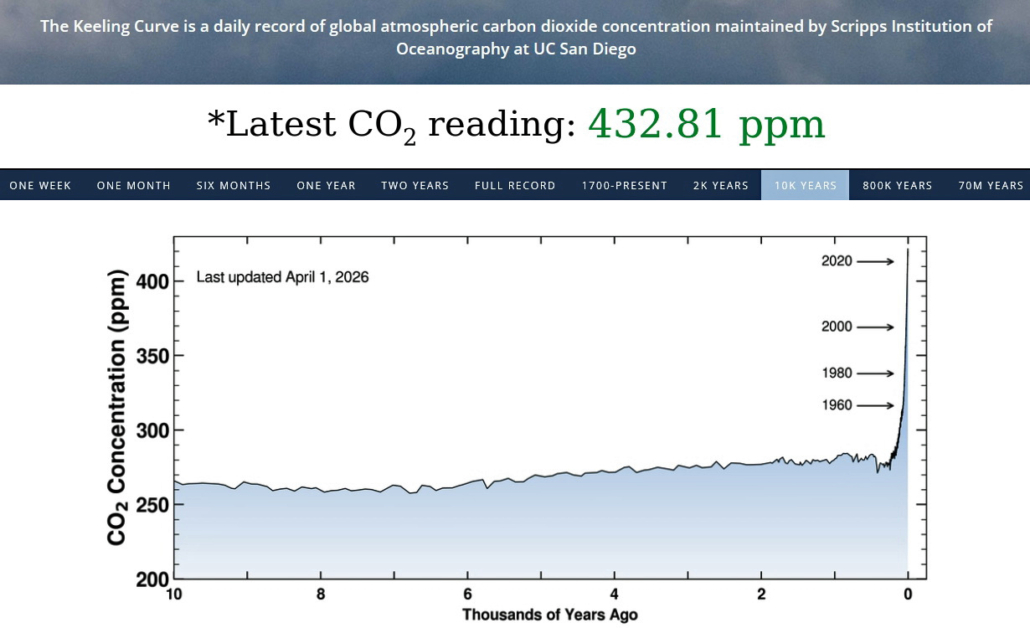The width and height of the screenshot is (1030, 628).
Task: Select the 1700-Present tab
Action: (x=624, y=185)
